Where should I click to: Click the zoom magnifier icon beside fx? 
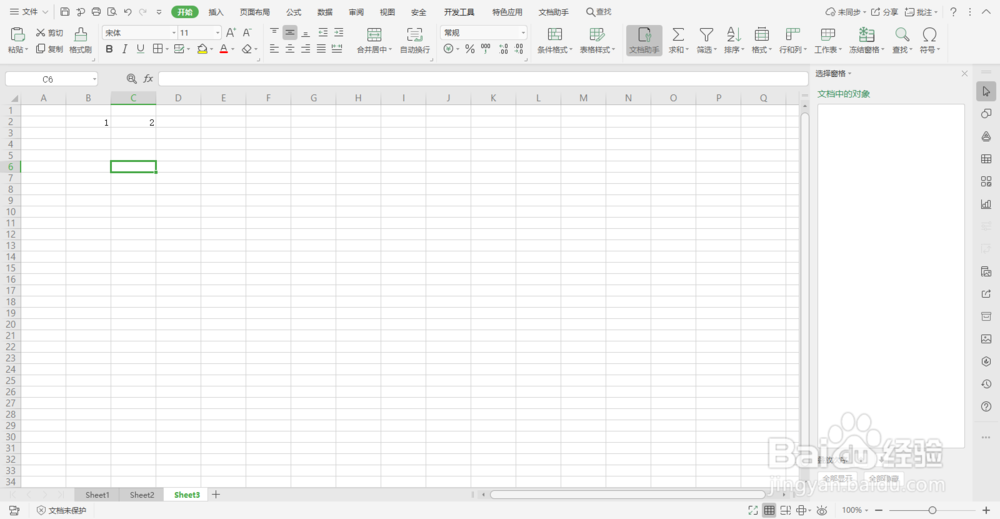click(131, 78)
